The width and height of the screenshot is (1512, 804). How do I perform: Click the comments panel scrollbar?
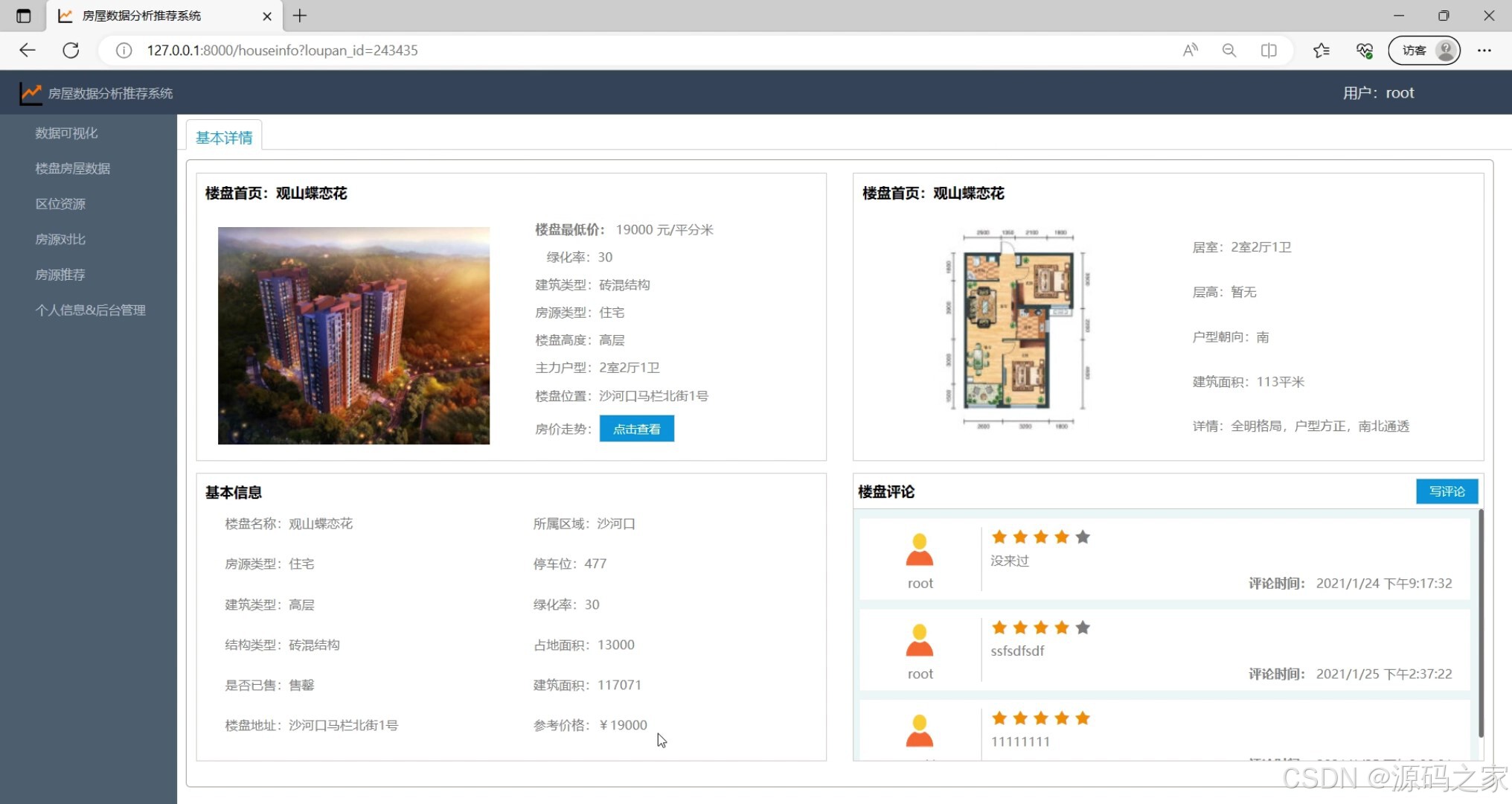pyautogui.click(x=1480, y=622)
